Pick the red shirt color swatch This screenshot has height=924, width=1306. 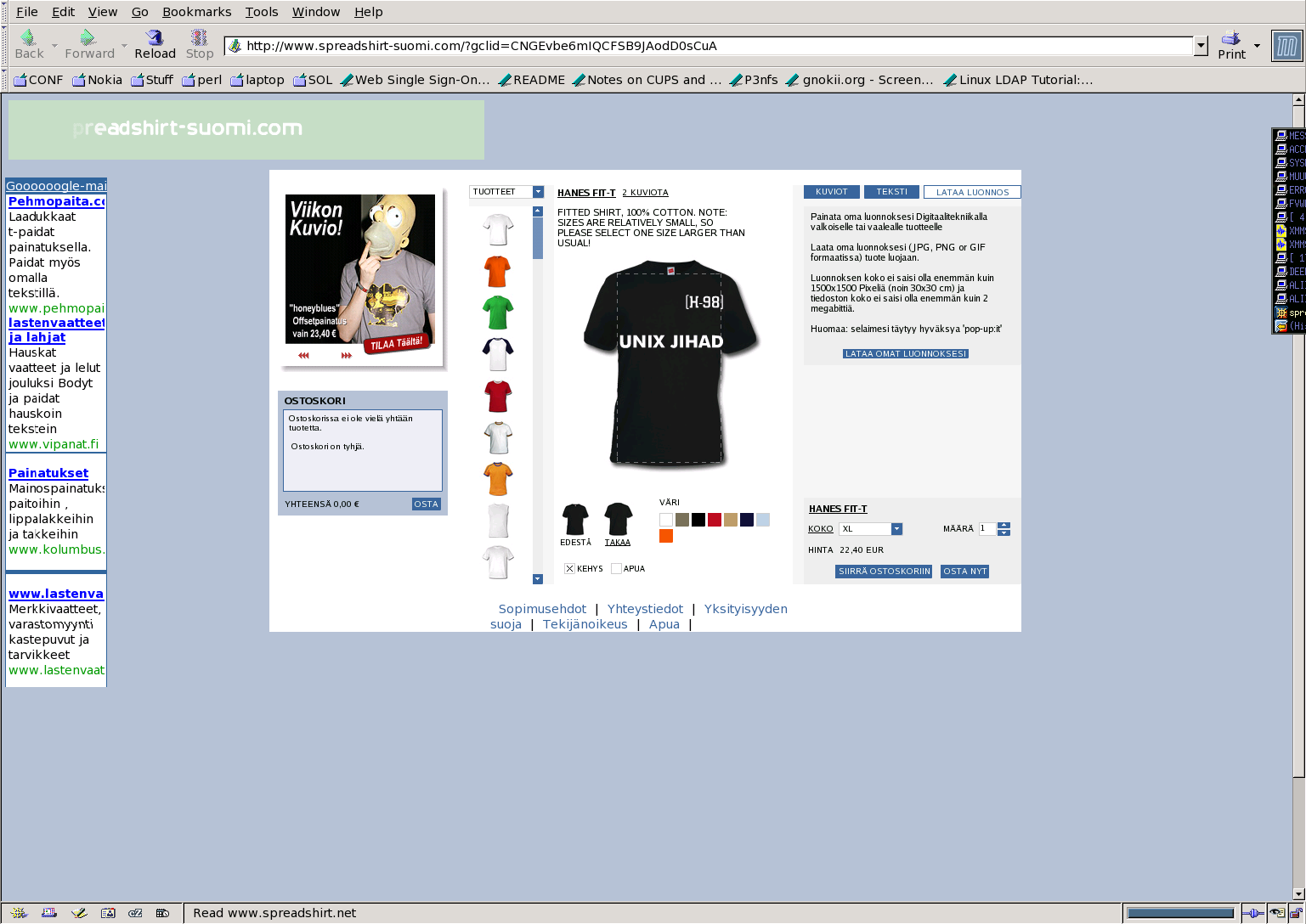pyautogui.click(x=715, y=520)
